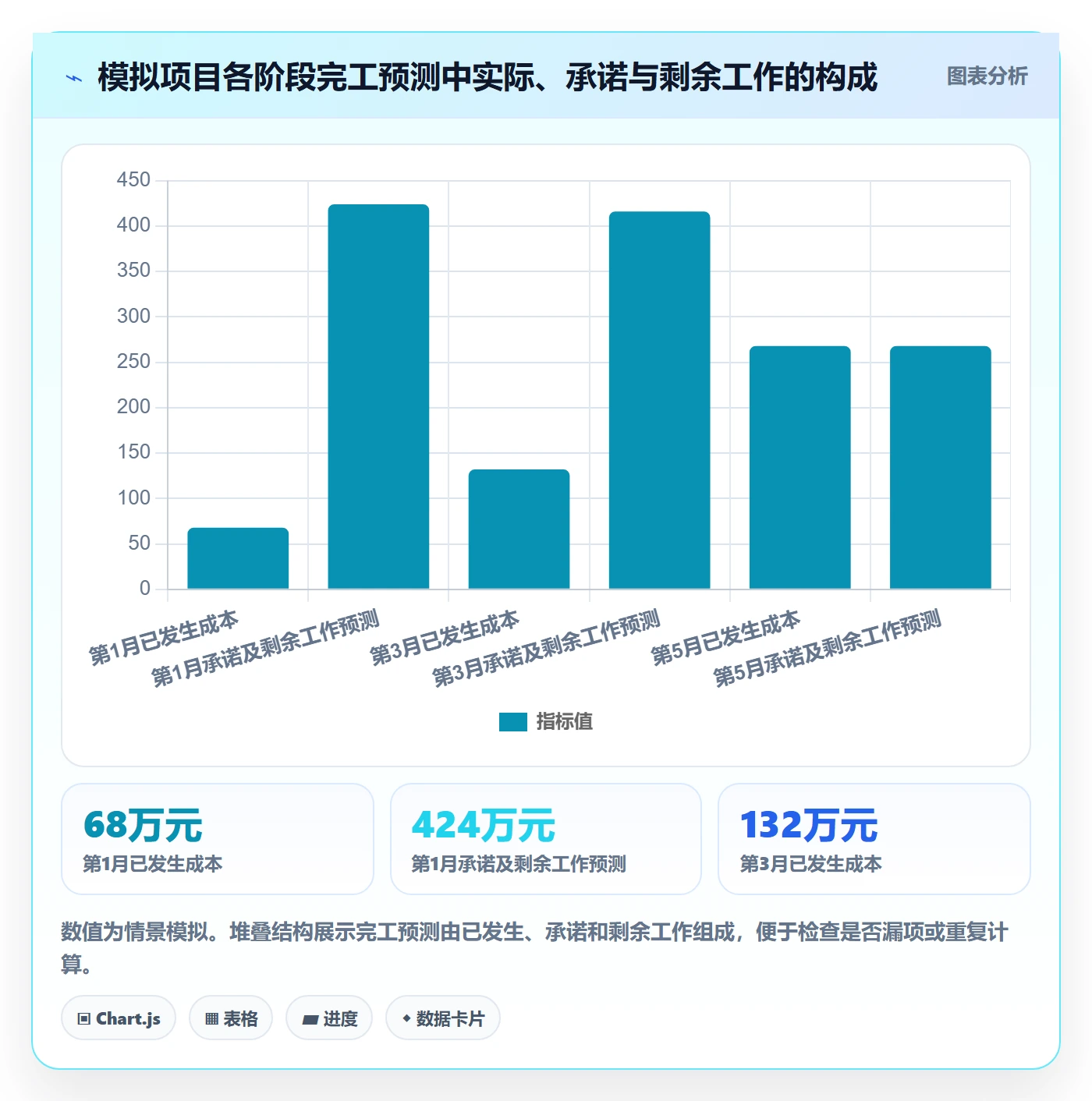Click x-axis label 第3月承诺及剩余工作预测
Image resolution: width=1092 pixels, height=1101 pixels.
pos(546,649)
